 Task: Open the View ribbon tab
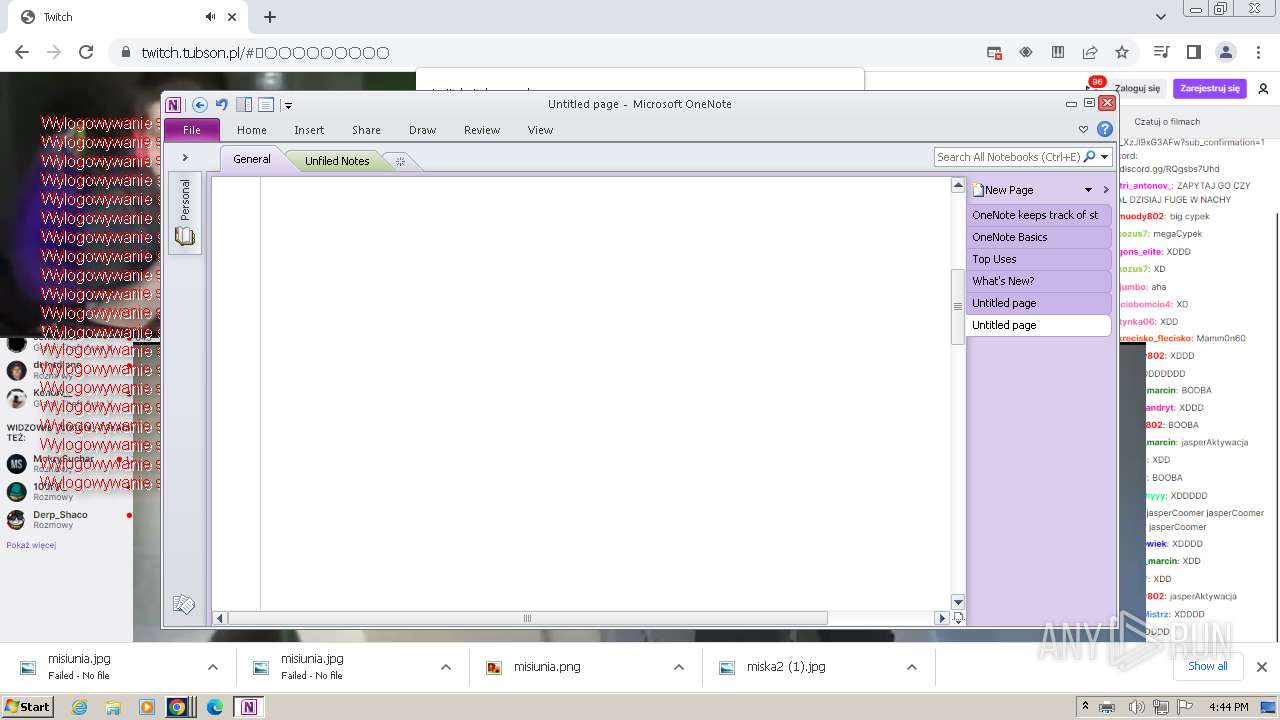pos(540,130)
